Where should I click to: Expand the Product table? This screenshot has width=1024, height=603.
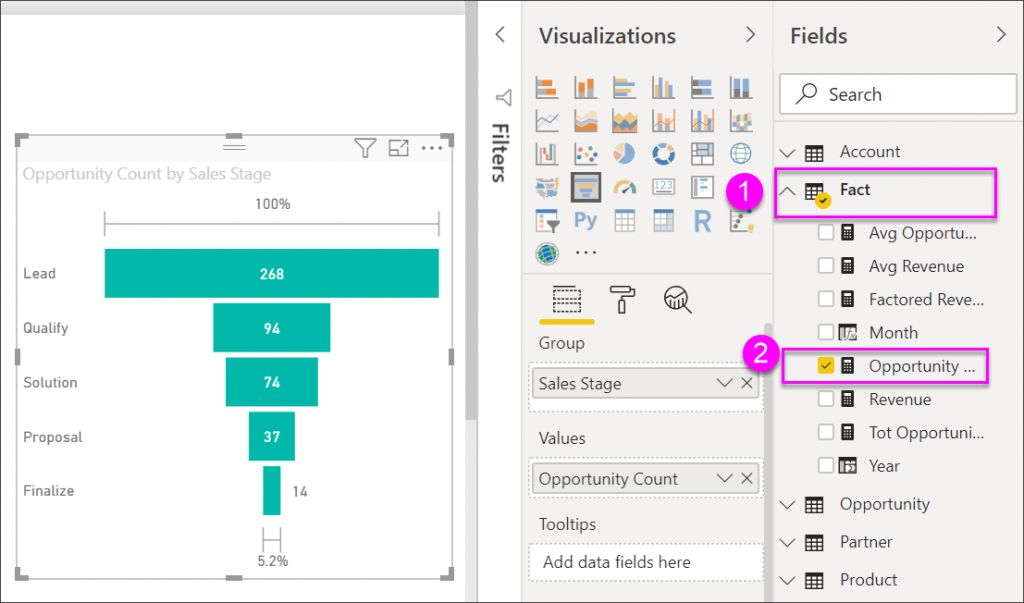(788, 581)
